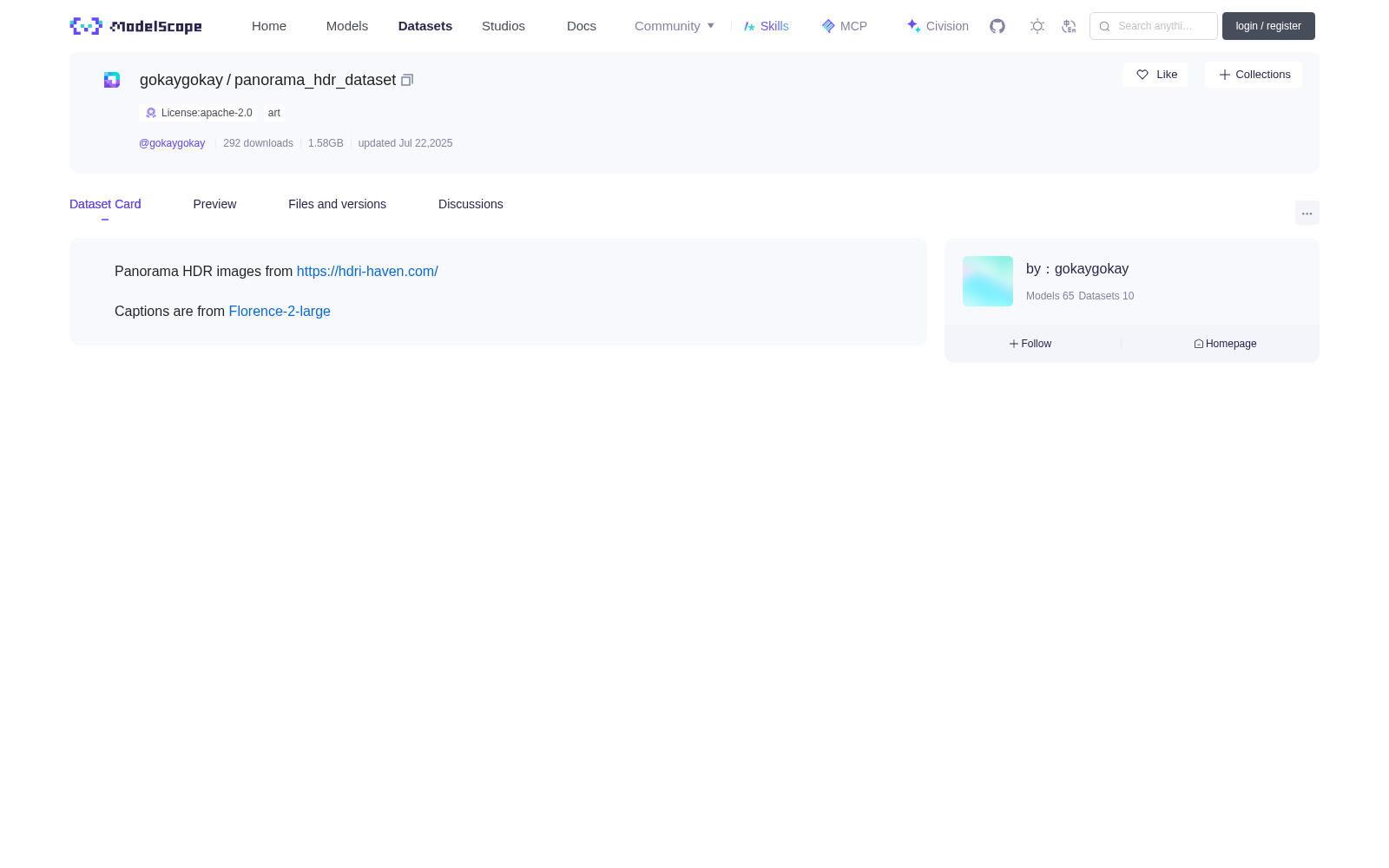Open the Datasets nav item
The width and height of the screenshot is (1389, 868).
click(425, 26)
